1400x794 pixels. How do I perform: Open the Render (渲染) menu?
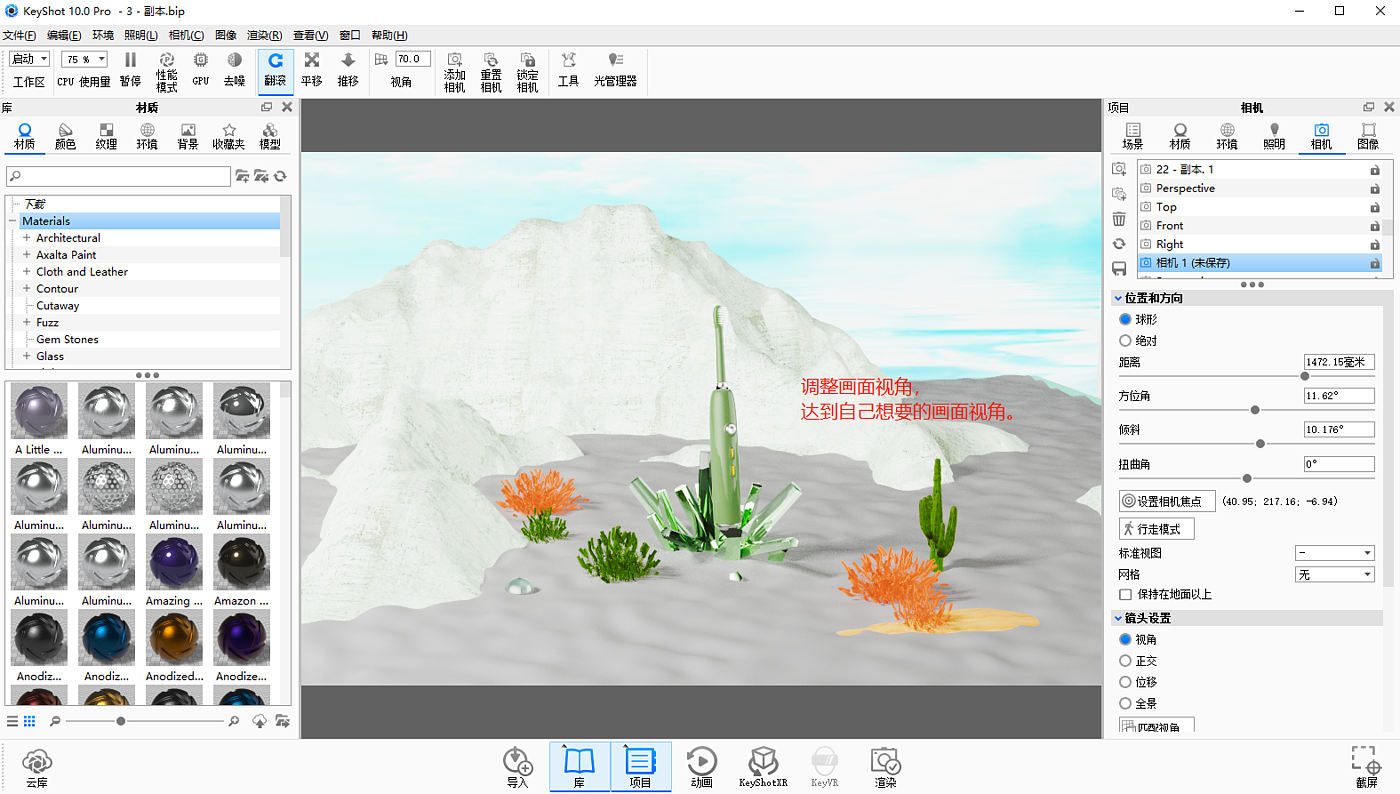[264, 35]
